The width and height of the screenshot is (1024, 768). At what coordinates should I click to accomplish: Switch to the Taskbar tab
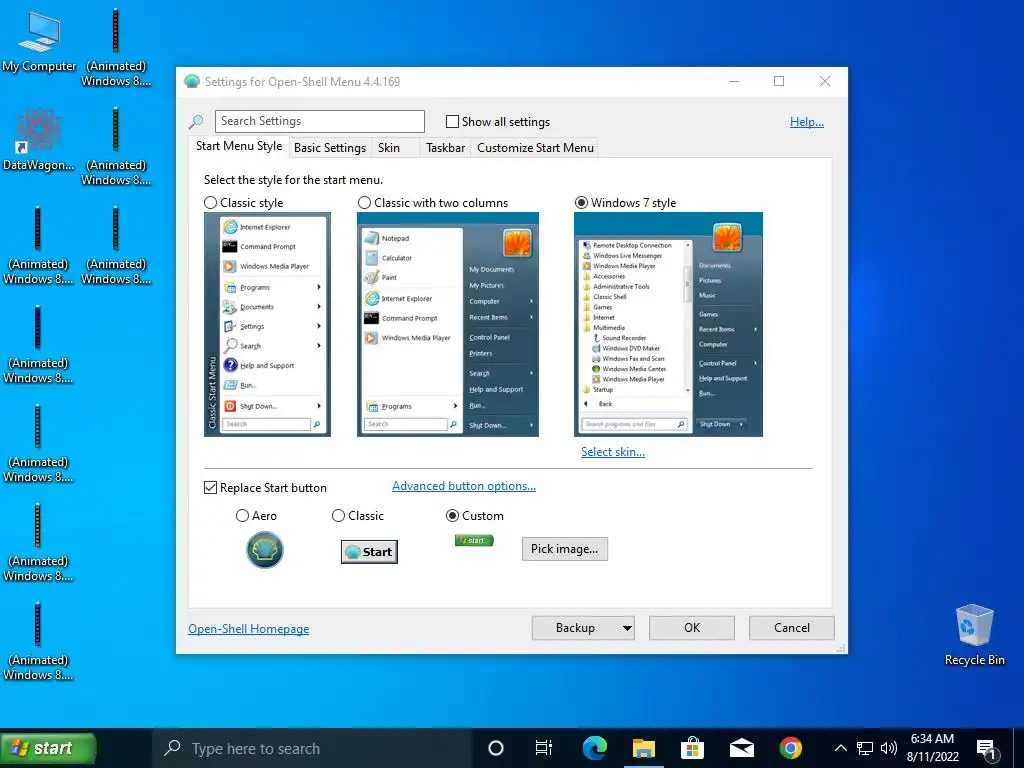(x=445, y=148)
